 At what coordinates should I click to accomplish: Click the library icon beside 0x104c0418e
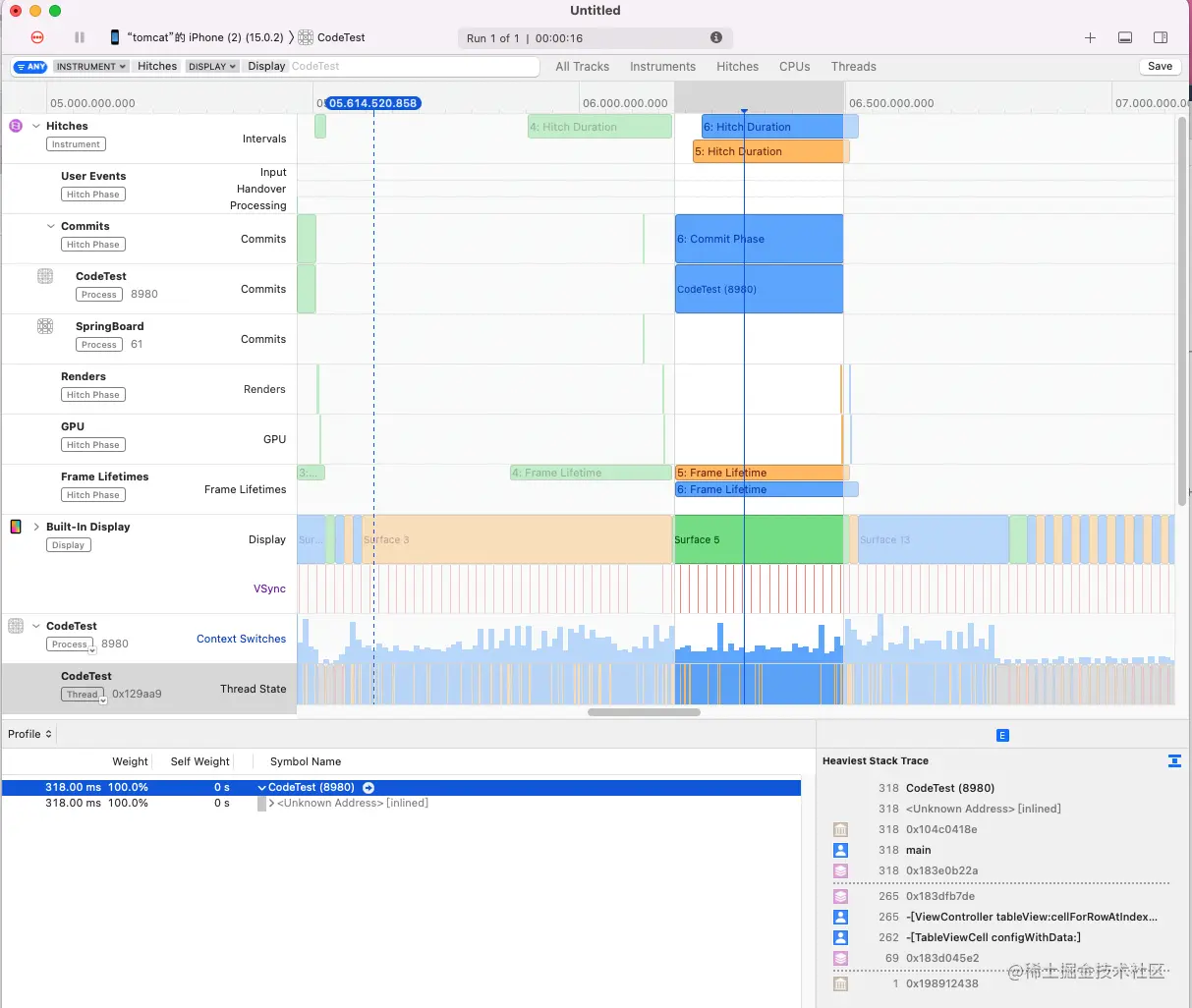pyautogui.click(x=840, y=829)
